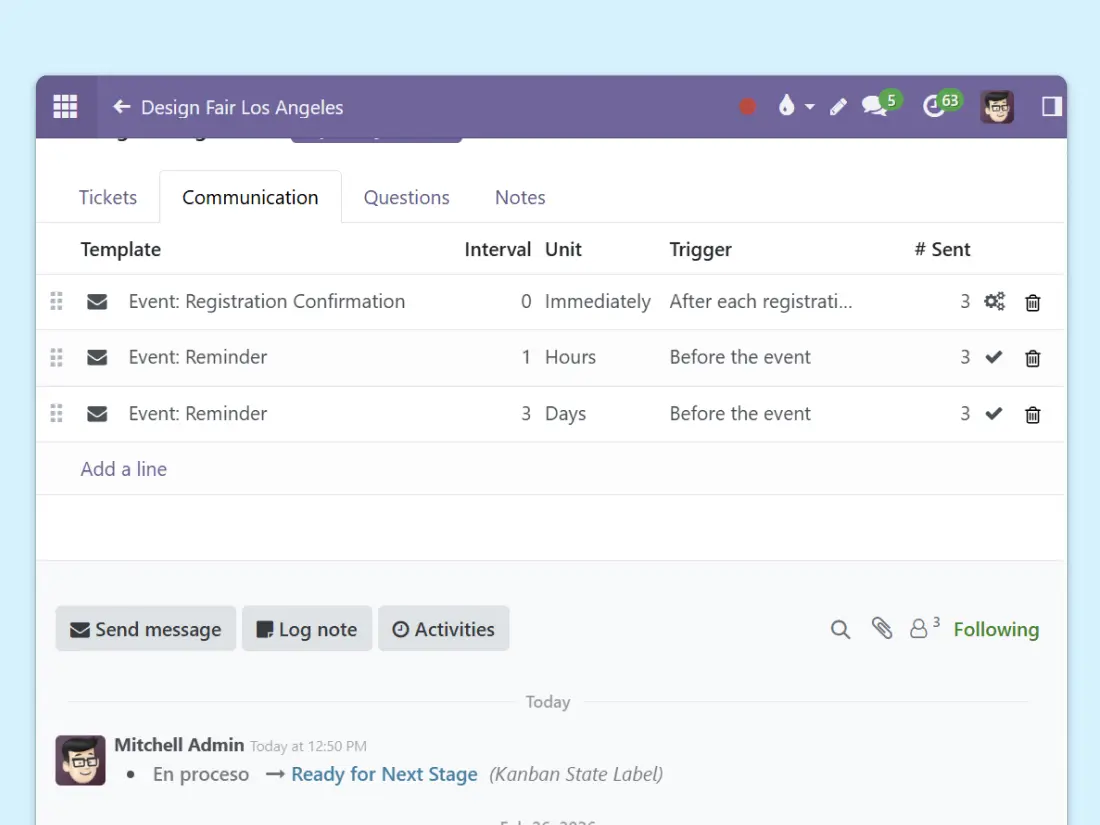
Task: Click the red recording indicator dot
Action: (747, 107)
